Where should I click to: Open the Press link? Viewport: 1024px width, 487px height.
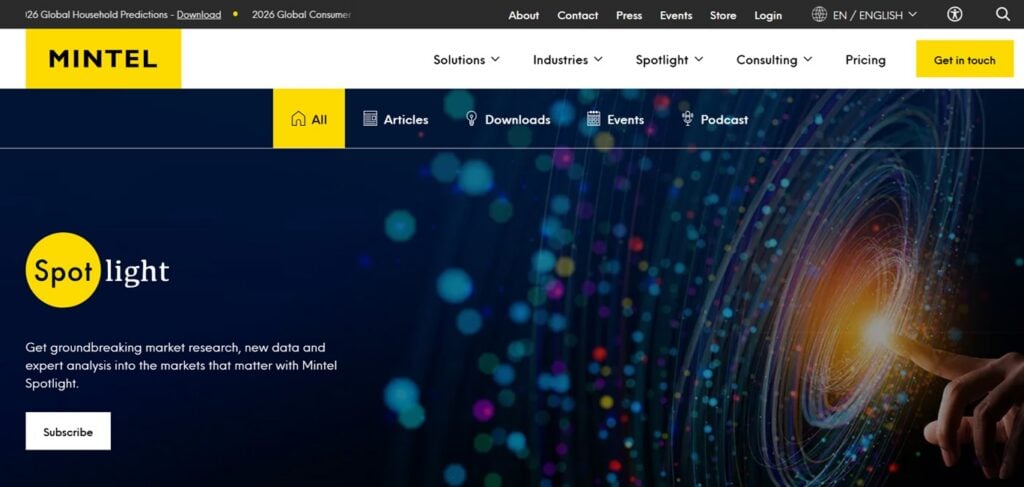[x=629, y=15]
